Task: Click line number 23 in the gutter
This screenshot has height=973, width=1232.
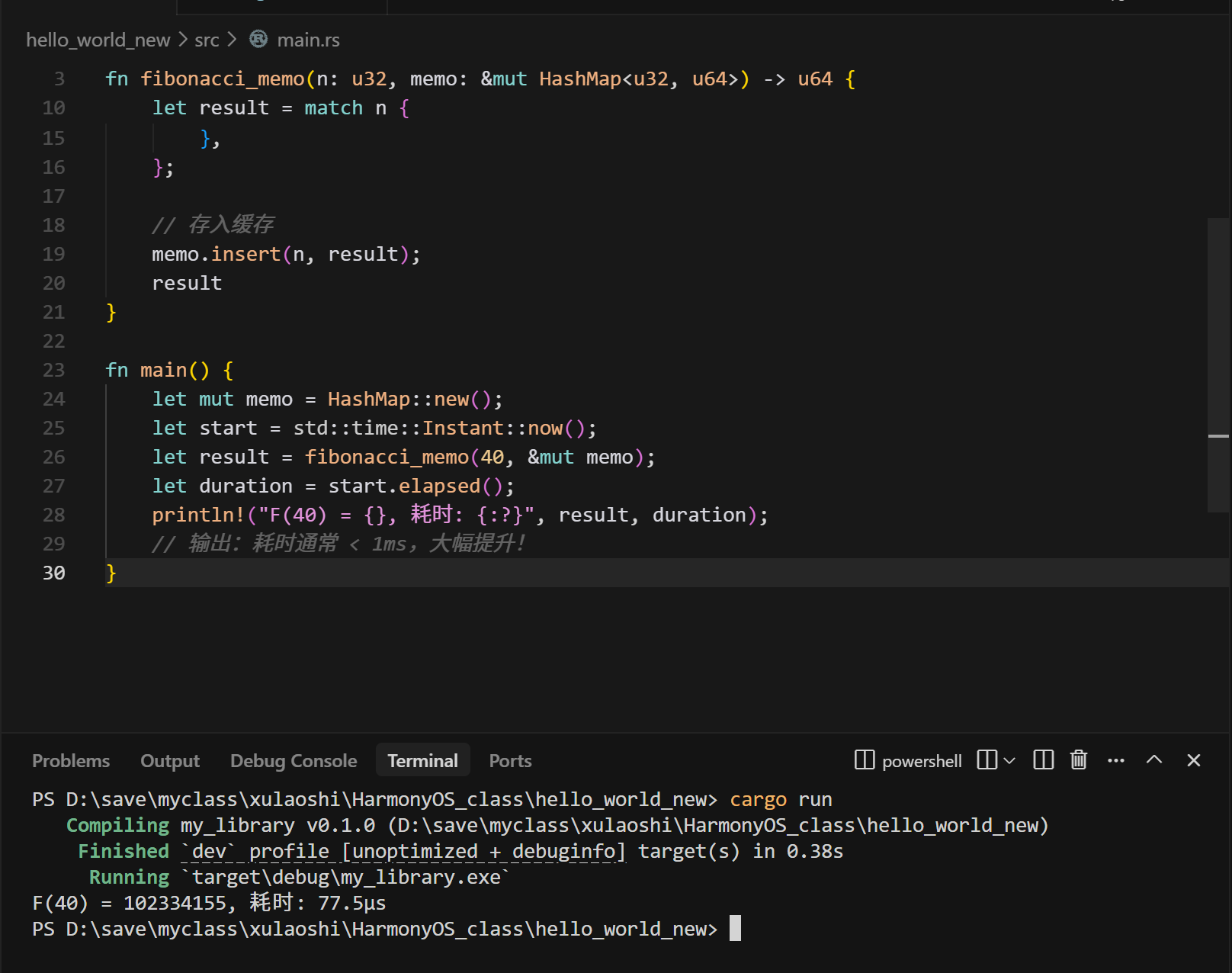Action: click(53, 370)
